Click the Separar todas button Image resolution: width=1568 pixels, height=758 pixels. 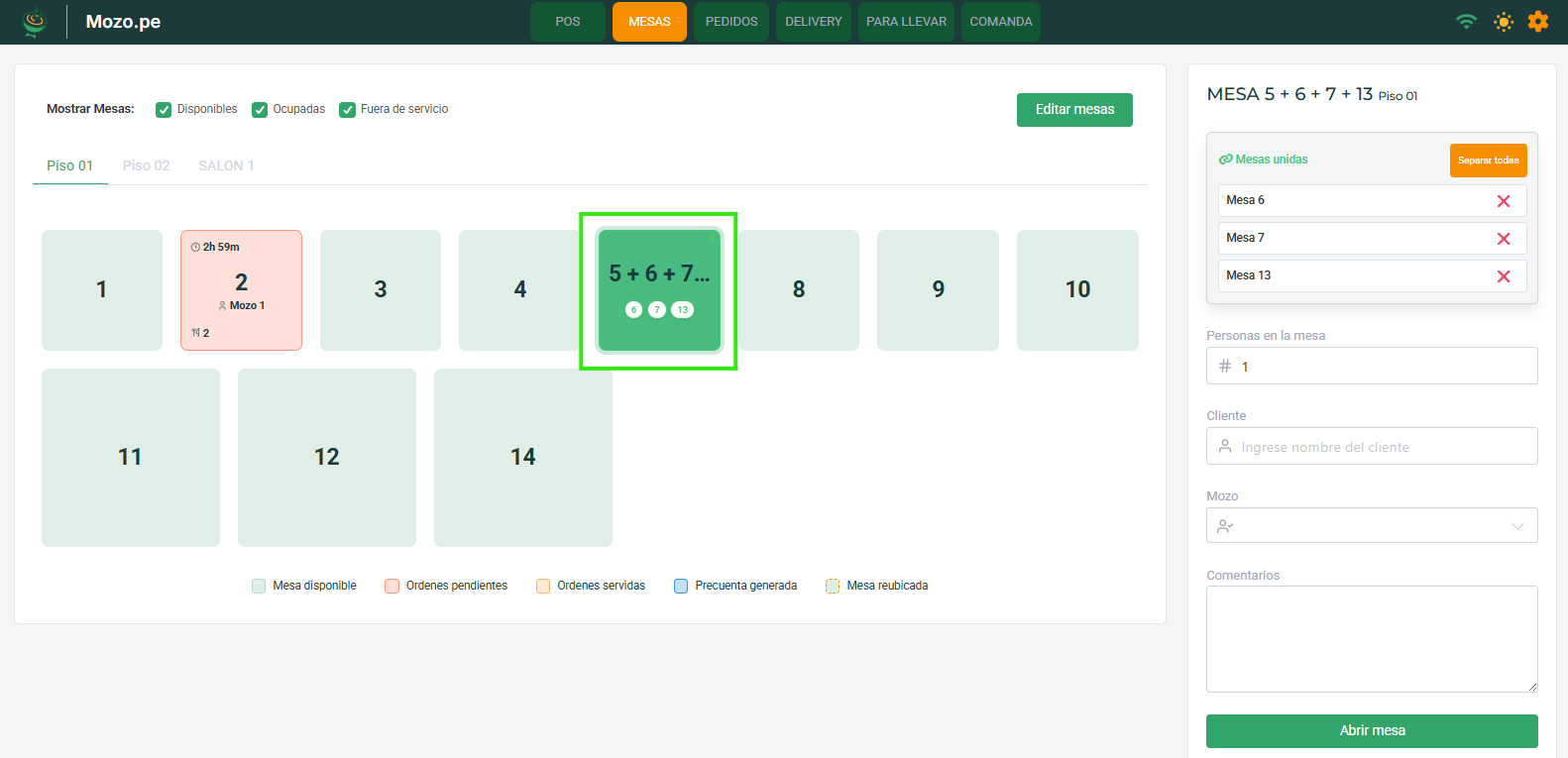point(1487,161)
